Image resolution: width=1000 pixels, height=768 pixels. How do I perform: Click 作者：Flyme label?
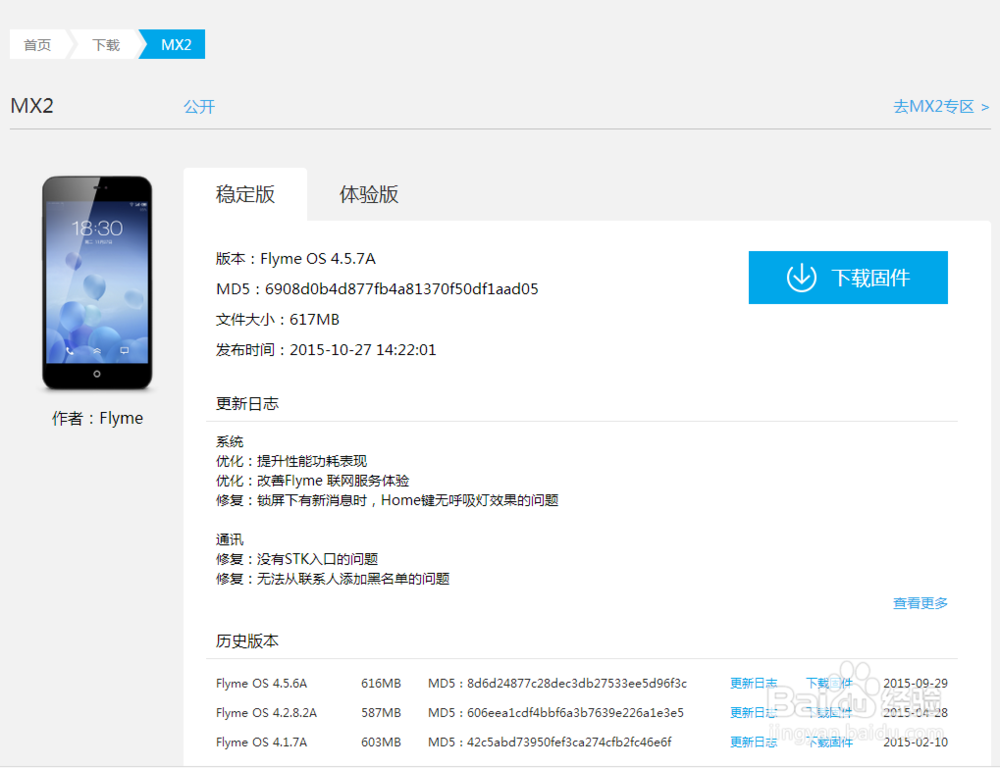pyautogui.click(x=97, y=418)
